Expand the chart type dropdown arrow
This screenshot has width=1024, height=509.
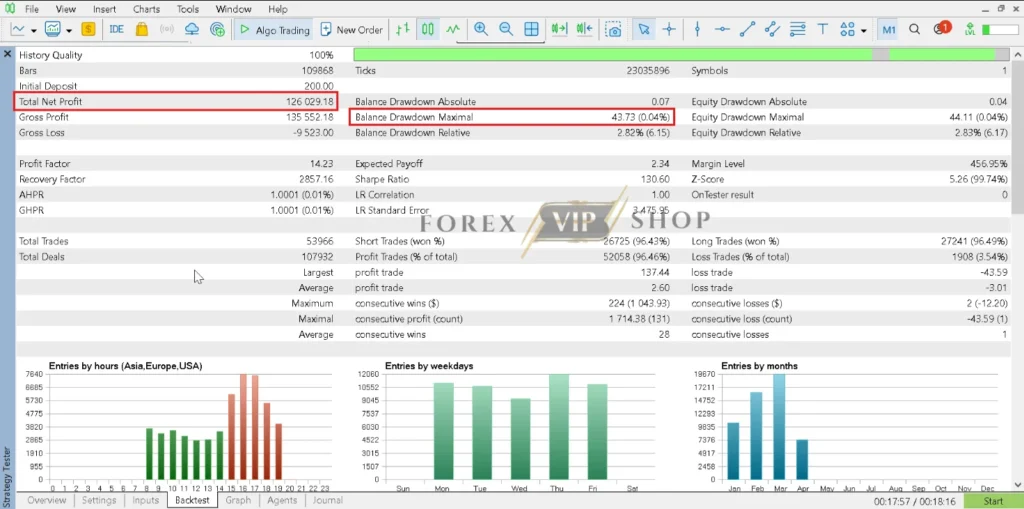pyautogui.click(x=33, y=30)
